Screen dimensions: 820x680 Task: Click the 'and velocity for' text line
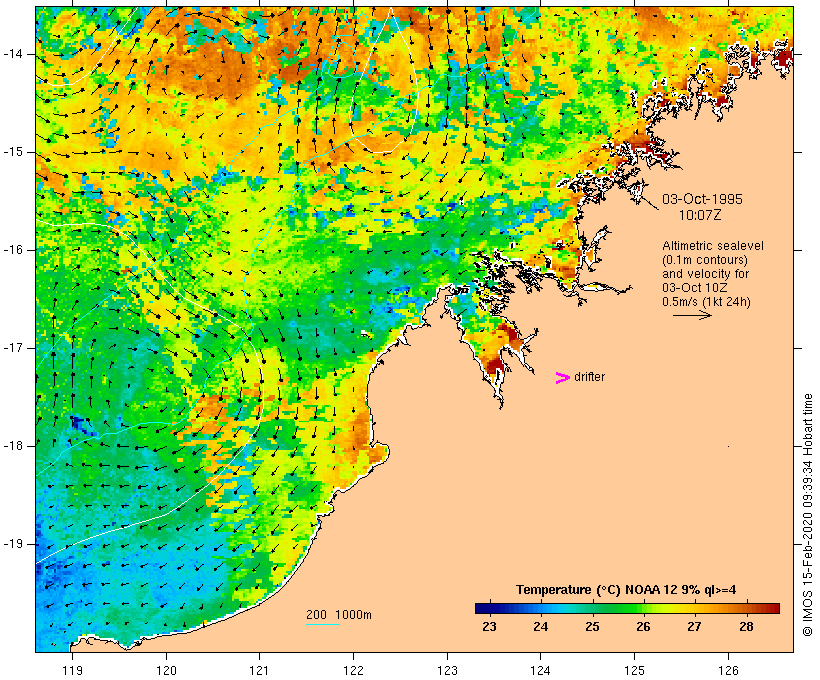point(705,274)
